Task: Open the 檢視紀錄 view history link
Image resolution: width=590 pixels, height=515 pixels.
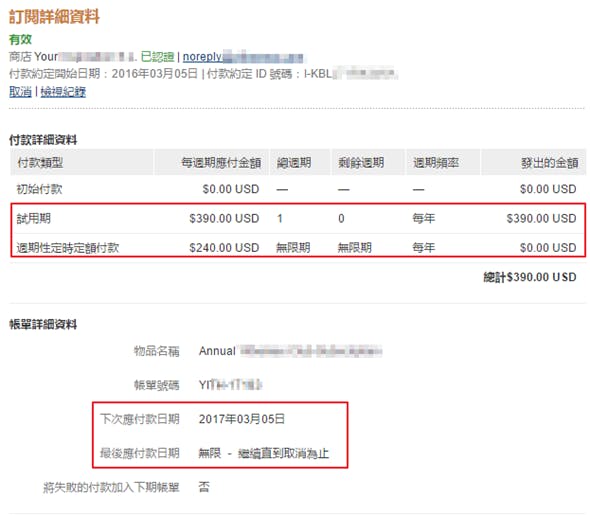Action: click(63, 91)
